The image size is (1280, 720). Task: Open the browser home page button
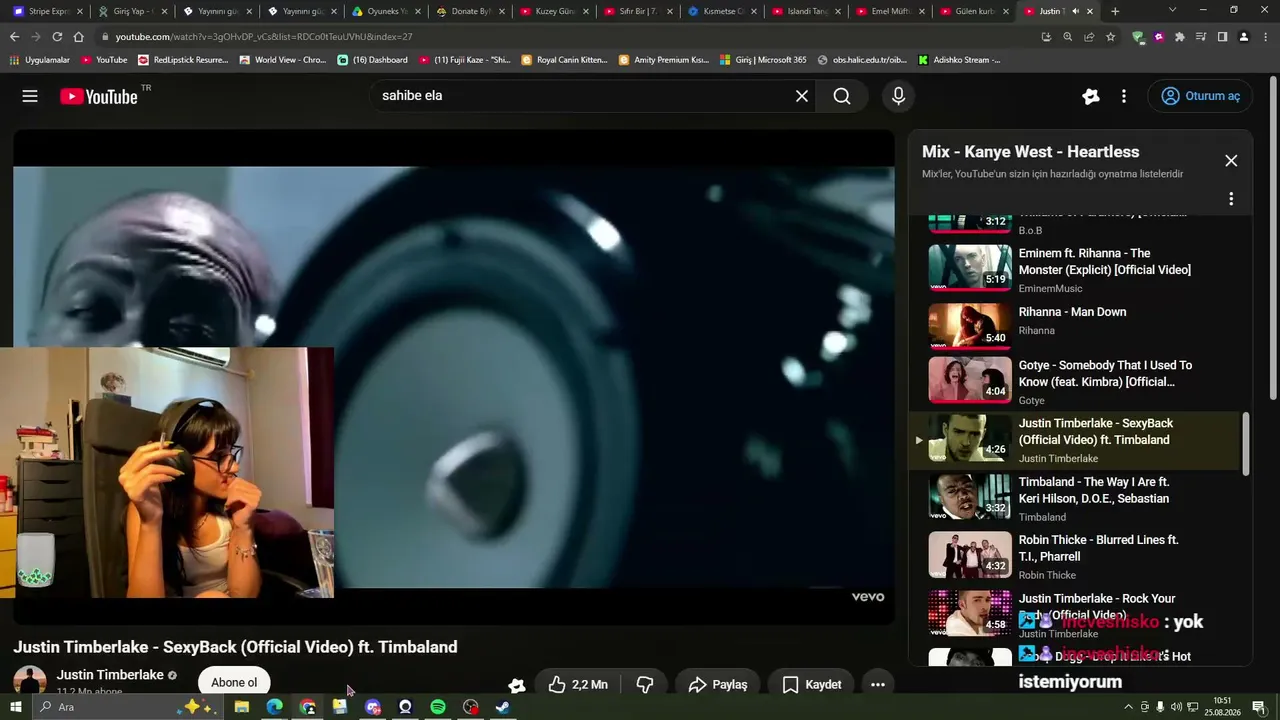tap(78, 37)
